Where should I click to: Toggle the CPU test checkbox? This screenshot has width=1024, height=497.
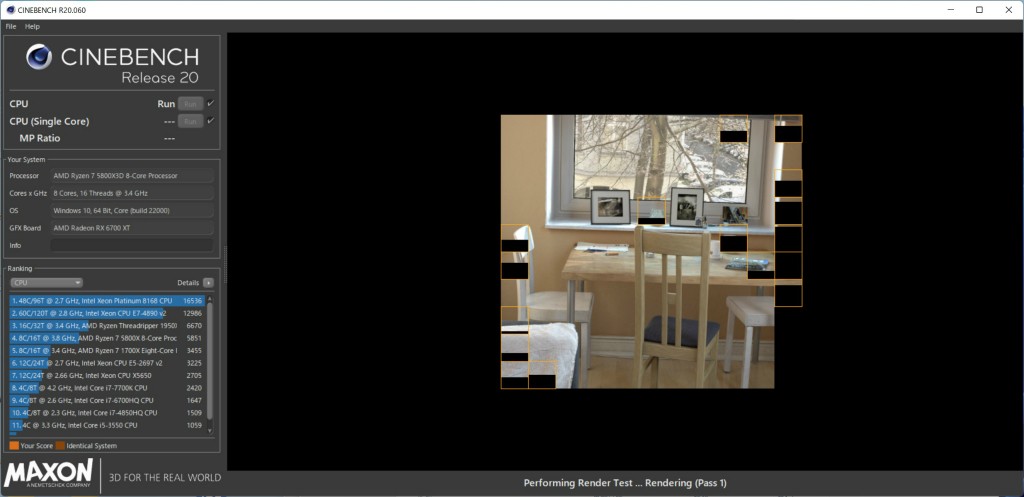(210, 103)
